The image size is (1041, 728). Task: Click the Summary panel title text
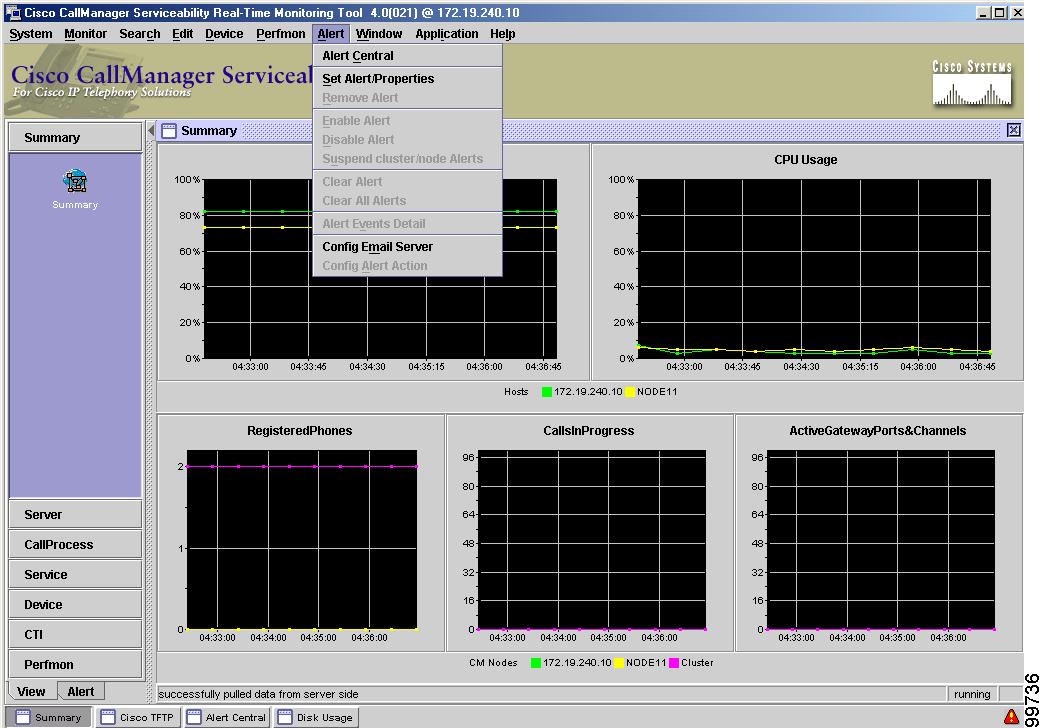pyautogui.click(x=209, y=131)
